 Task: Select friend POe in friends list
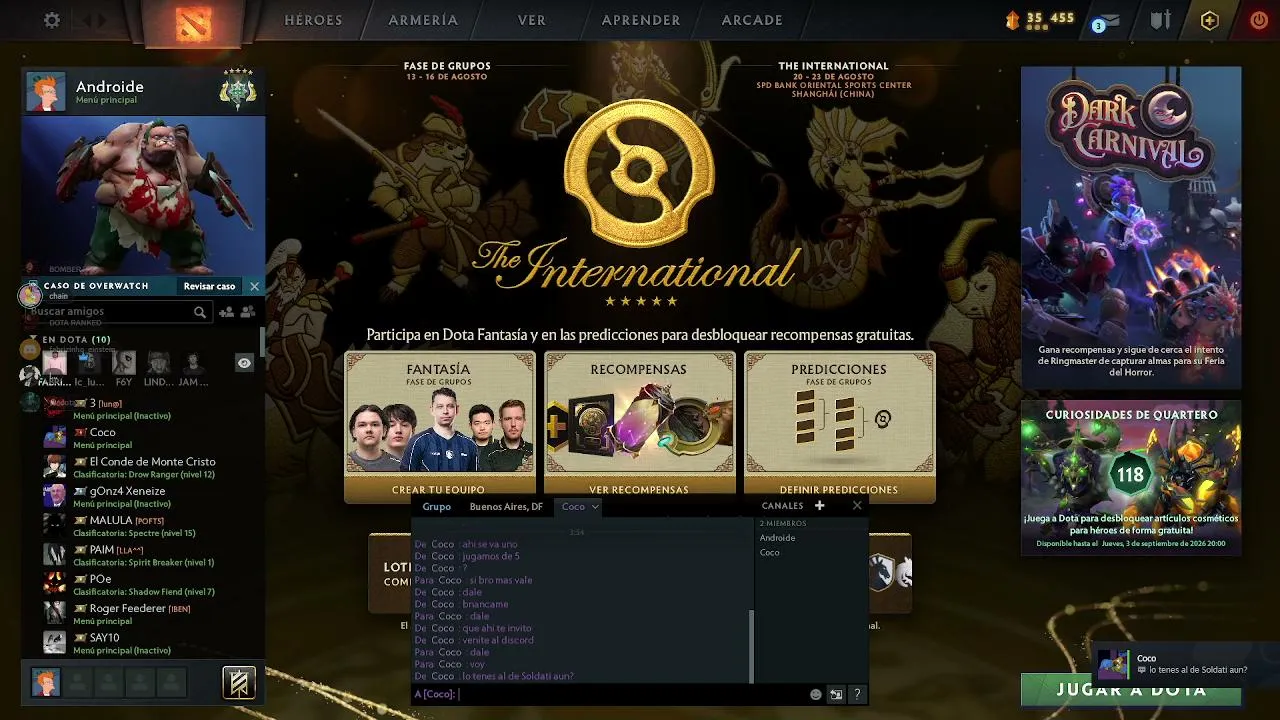click(x=143, y=585)
